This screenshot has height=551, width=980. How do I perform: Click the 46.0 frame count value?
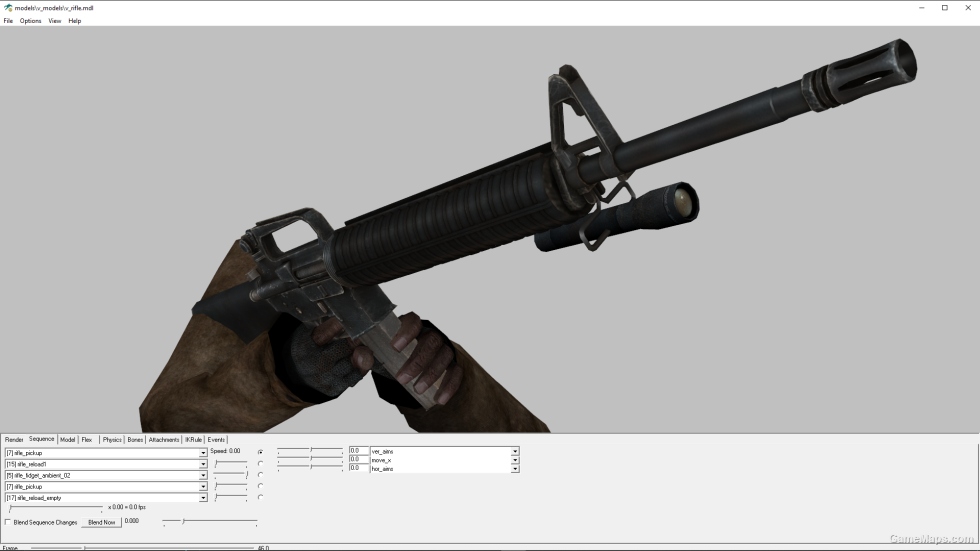(263, 548)
